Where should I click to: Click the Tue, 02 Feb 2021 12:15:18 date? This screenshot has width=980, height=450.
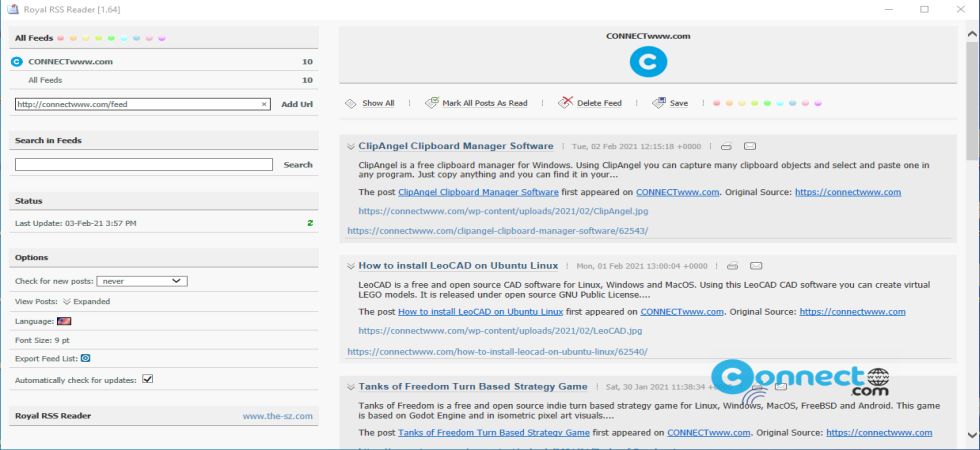tap(636, 147)
